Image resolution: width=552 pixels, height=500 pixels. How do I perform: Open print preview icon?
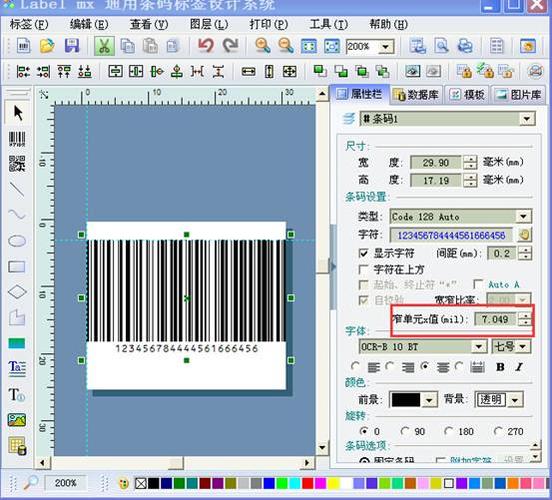coord(441,46)
